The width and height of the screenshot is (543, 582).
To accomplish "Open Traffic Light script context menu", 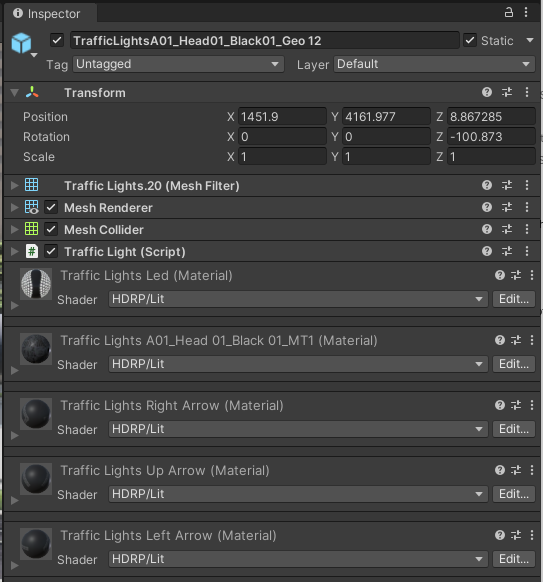I will 527,251.
